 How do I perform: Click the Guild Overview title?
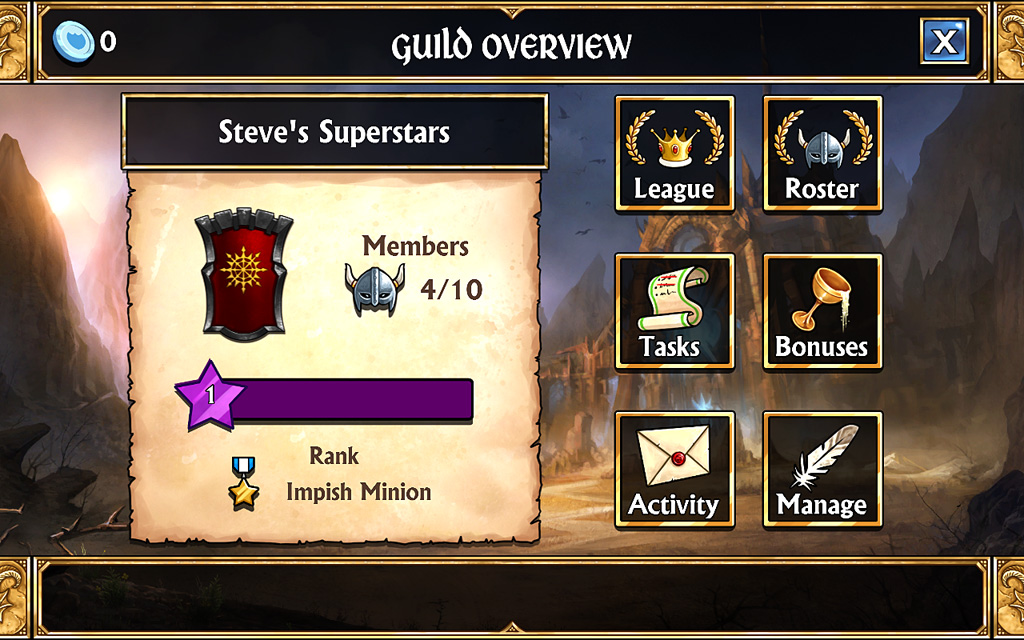click(511, 44)
